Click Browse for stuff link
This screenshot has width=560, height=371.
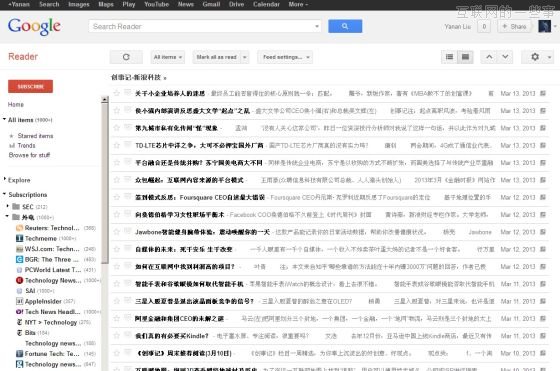29,155
